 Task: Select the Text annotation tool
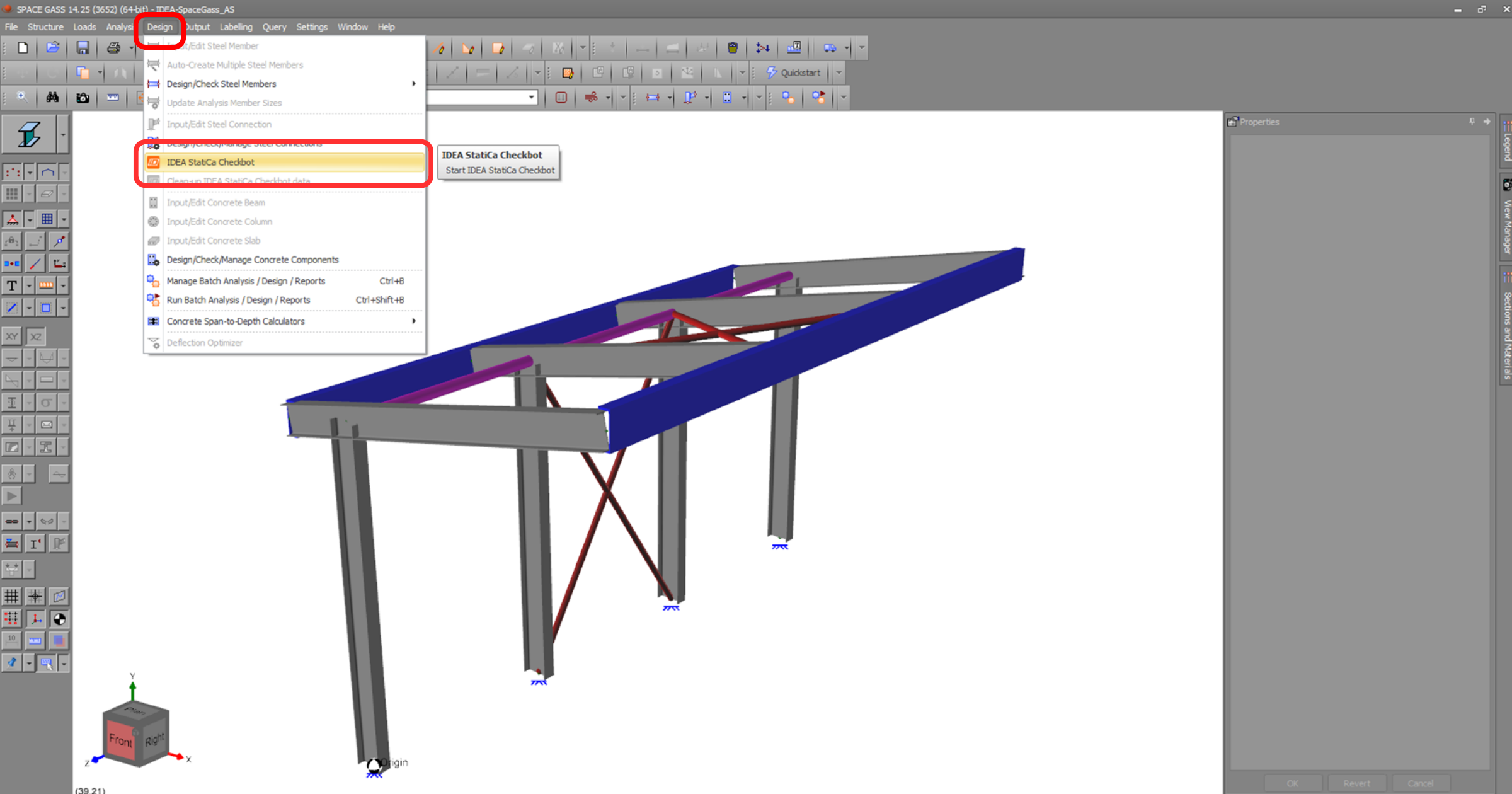point(11,285)
